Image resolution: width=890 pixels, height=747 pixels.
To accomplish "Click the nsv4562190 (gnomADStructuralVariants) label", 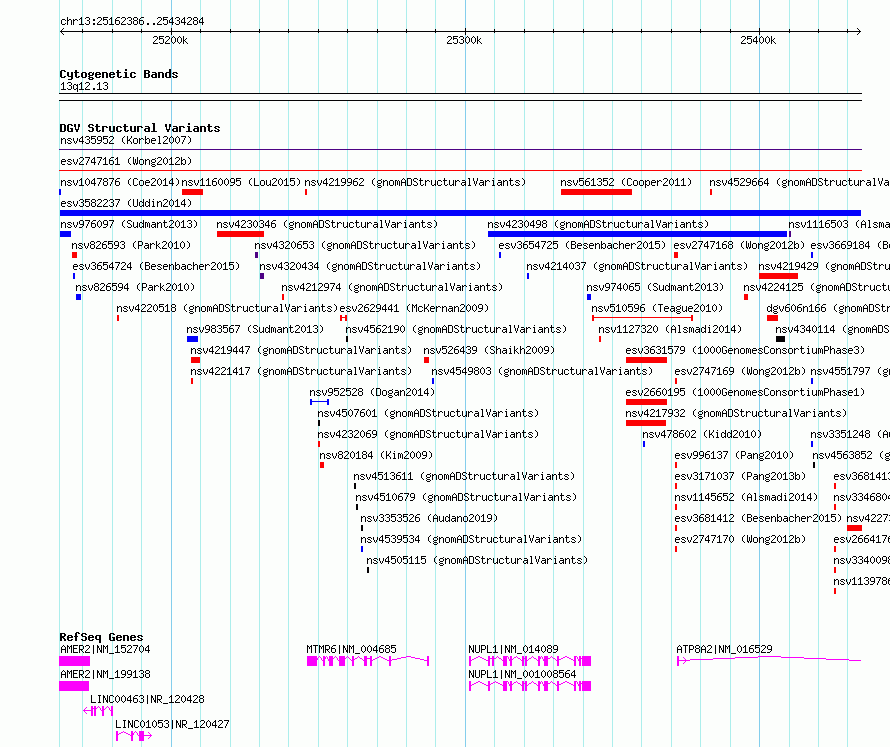I will click(x=456, y=329).
